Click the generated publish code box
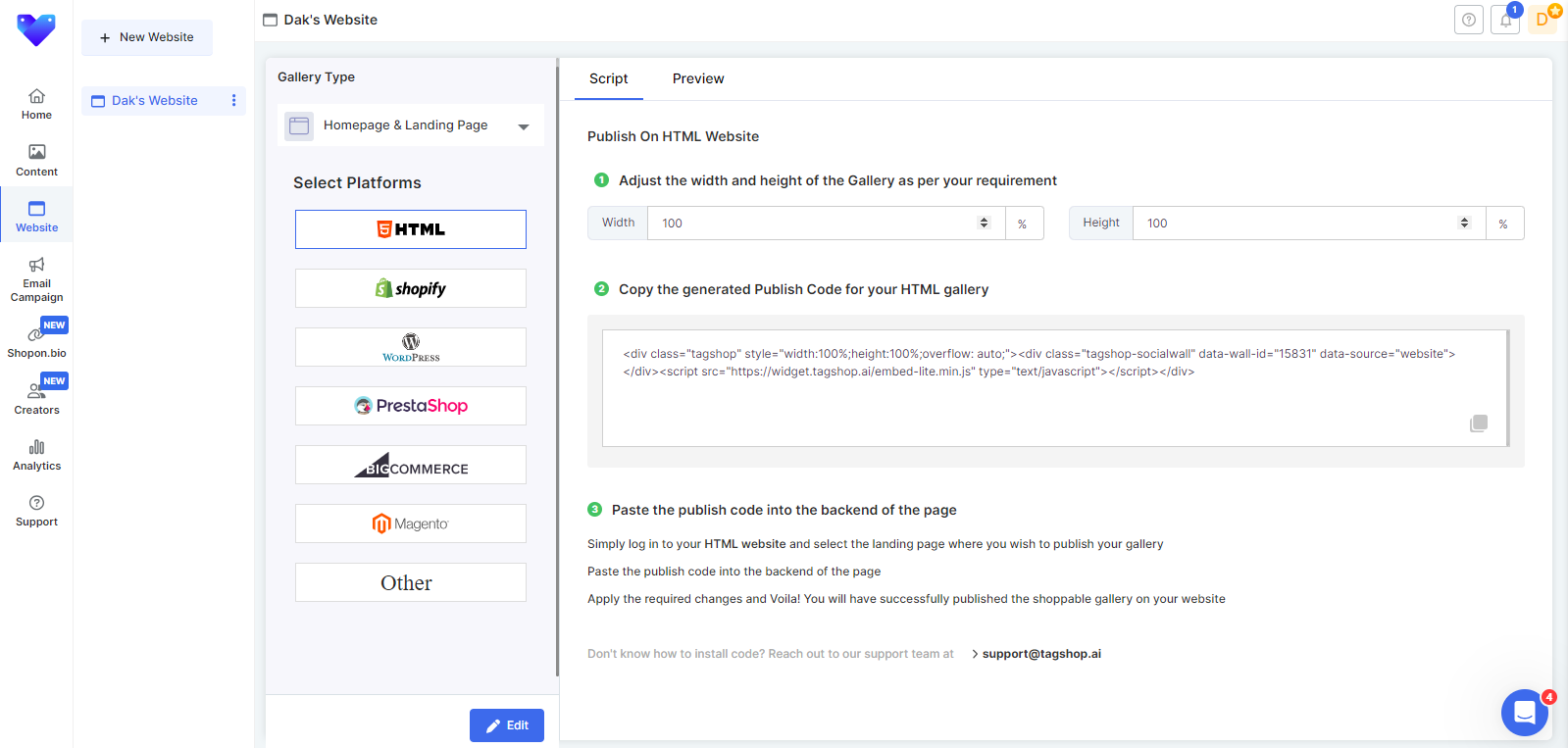1568x748 pixels. [1054, 388]
